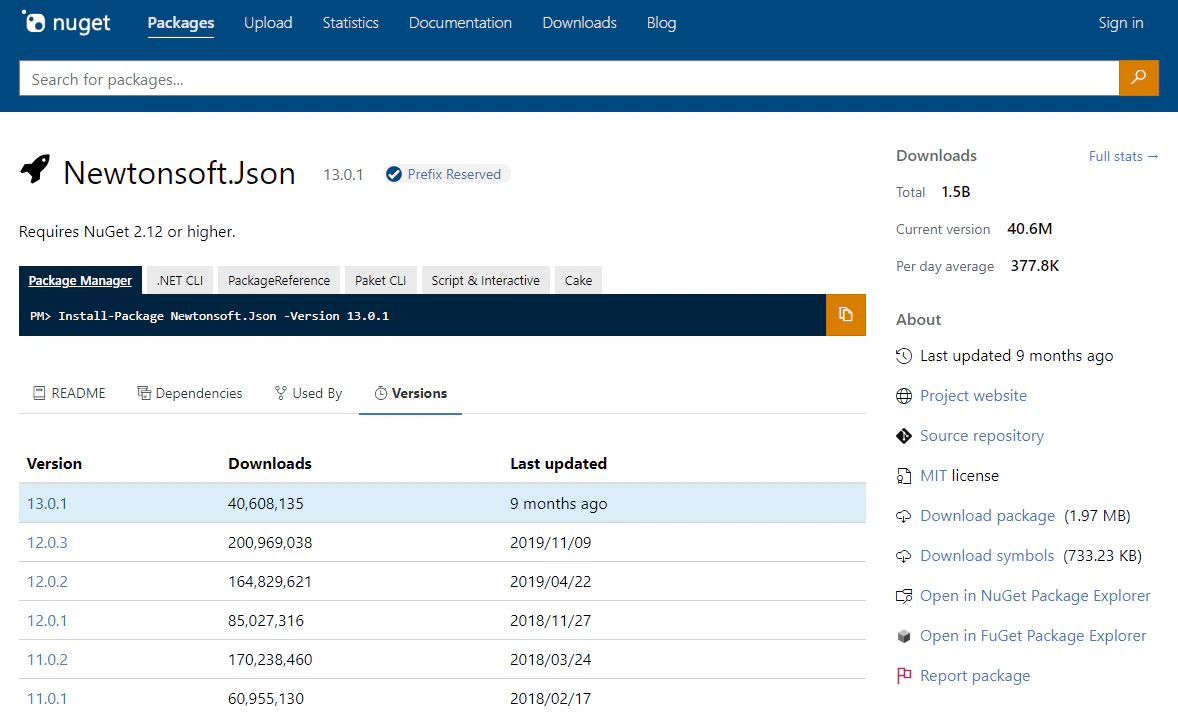Focus the Search for packages field
1178x716 pixels.
(569, 78)
